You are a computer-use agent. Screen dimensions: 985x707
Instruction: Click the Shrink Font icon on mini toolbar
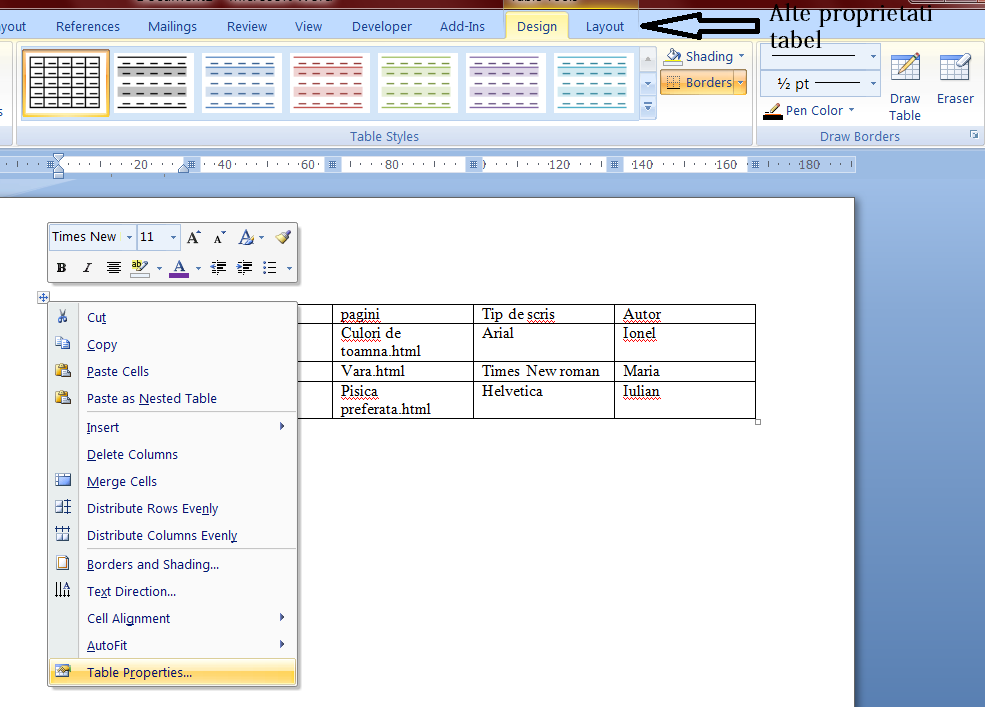218,237
